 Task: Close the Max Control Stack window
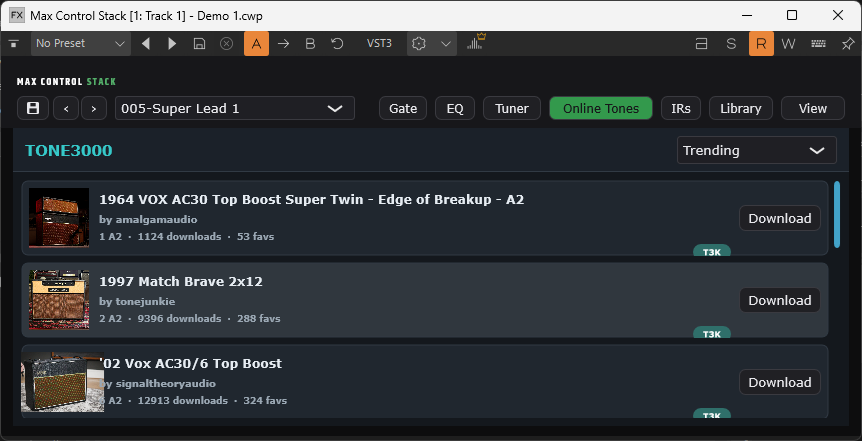click(x=838, y=15)
